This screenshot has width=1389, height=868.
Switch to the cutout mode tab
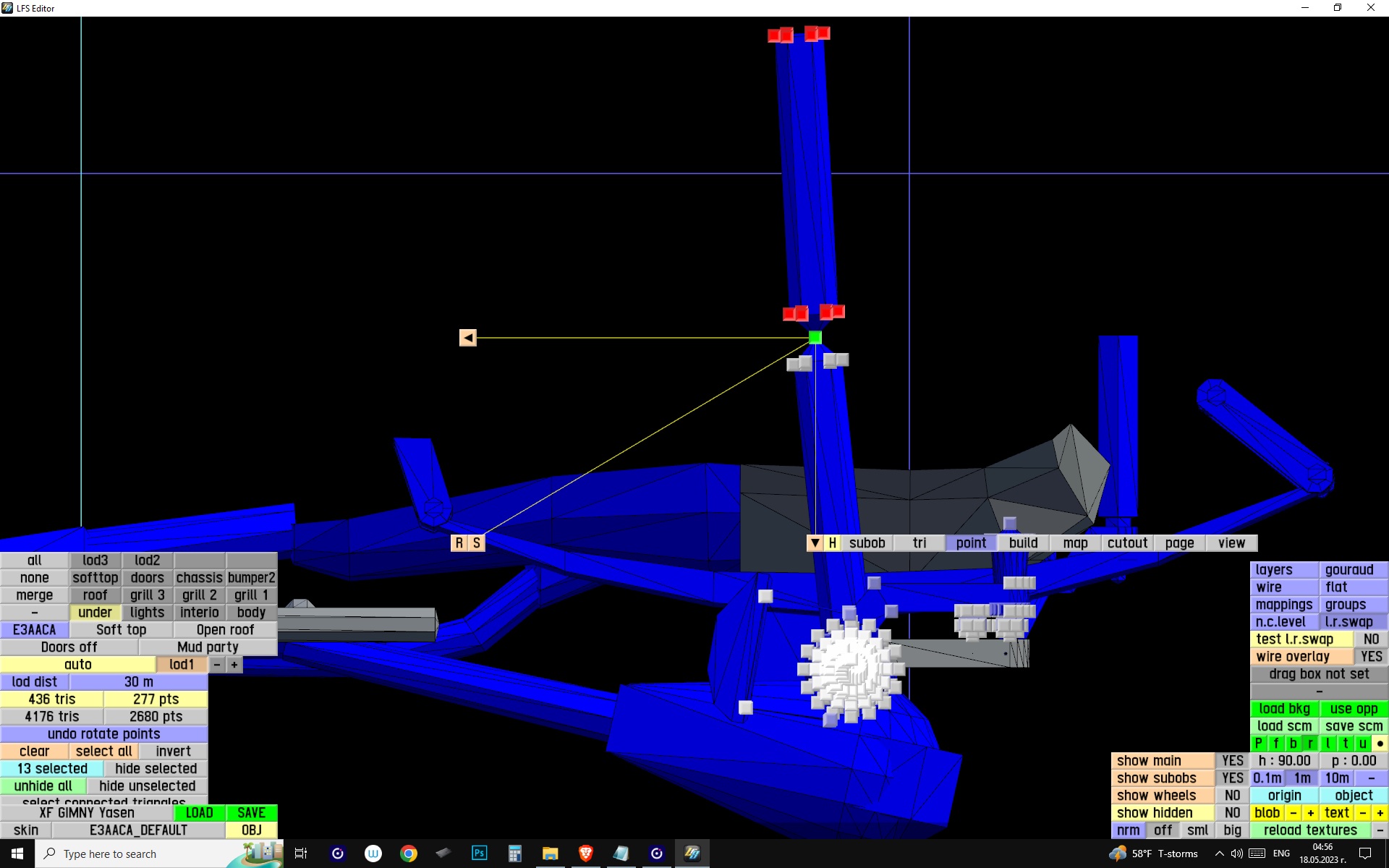[x=1127, y=543]
